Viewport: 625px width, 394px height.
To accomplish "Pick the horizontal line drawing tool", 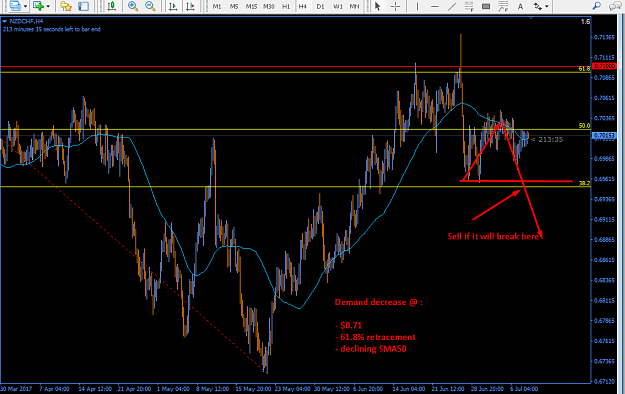I will click(x=435, y=6).
